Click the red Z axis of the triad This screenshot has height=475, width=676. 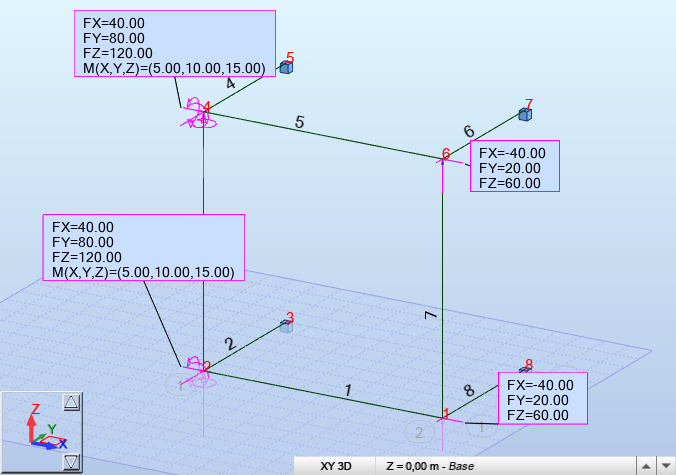31,428
